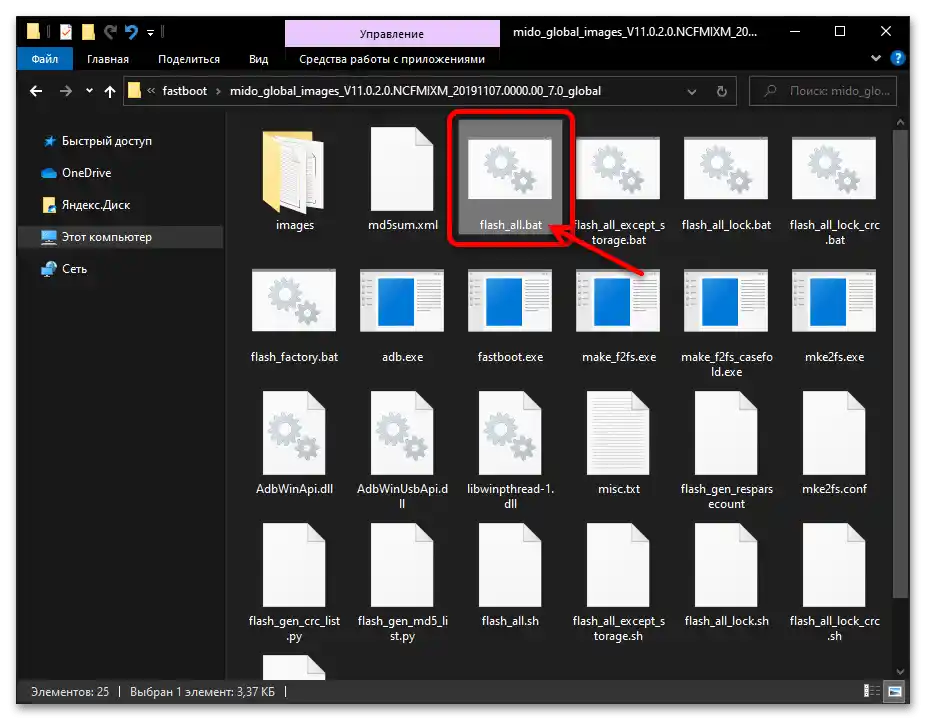Open the Файл menu tab
The image size is (926, 720).
coord(44,59)
